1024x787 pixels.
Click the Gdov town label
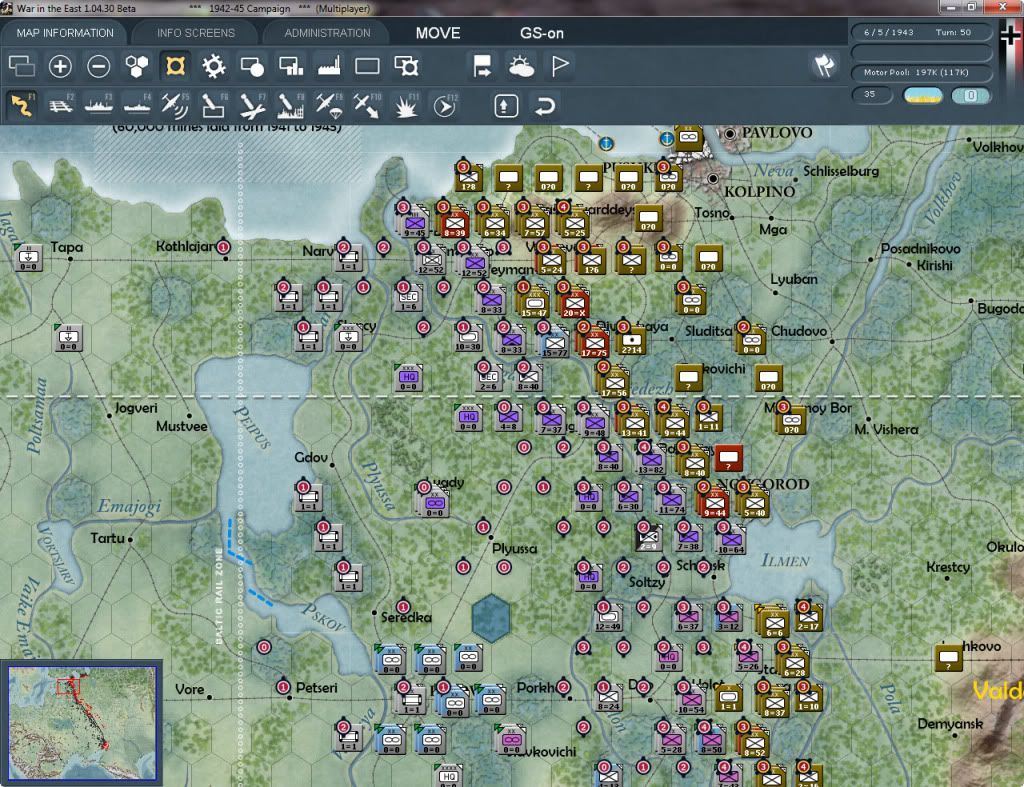click(x=311, y=457)
